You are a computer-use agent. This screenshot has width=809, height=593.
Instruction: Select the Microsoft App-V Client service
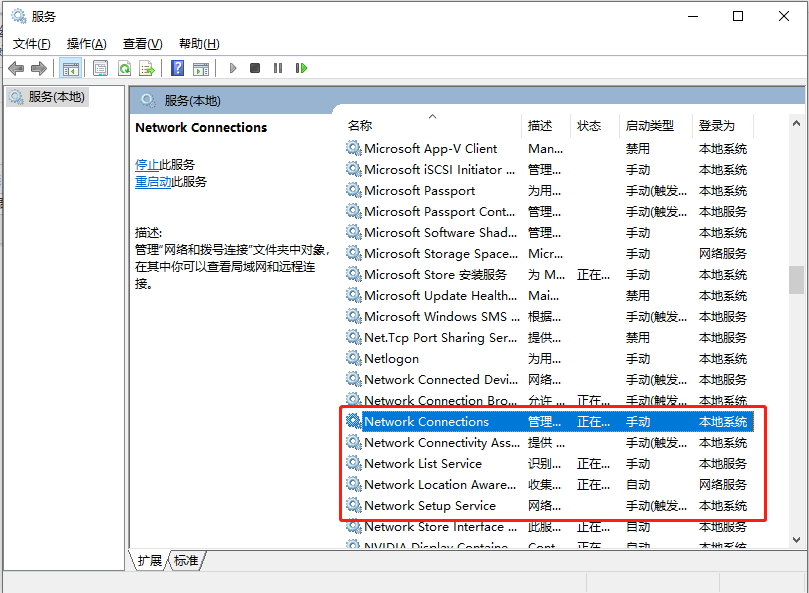(549, 149)
